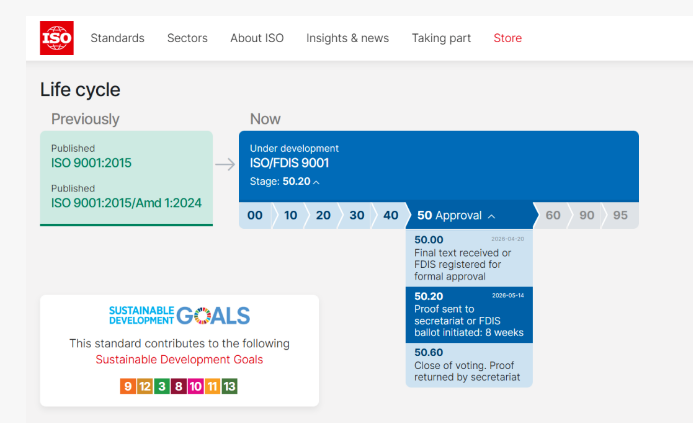Viewport: 693px width, 423px height.
Task: Select SDG goal 8 icon
Action: pyautogui.click(x=179, y=386)
